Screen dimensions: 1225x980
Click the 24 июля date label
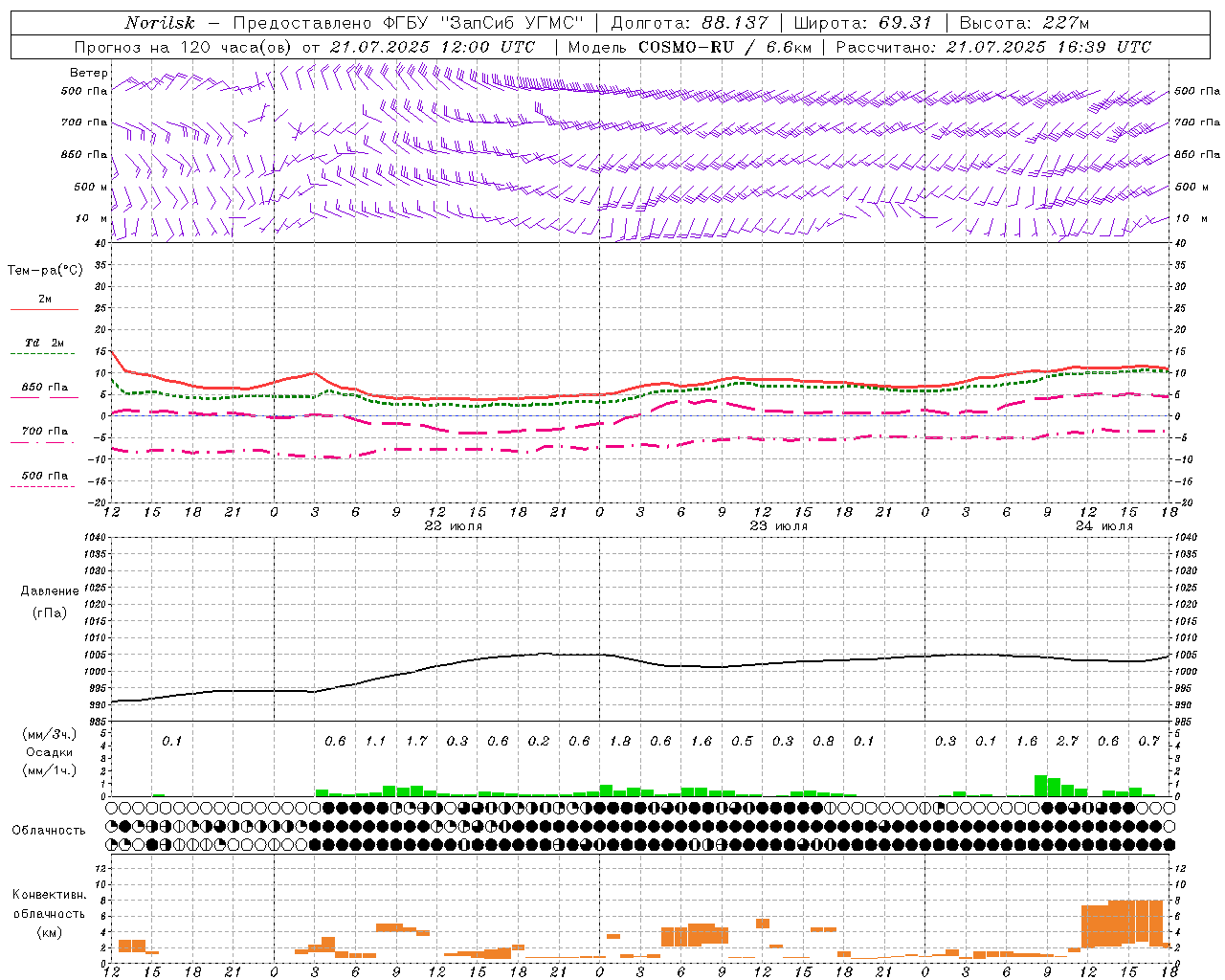pyautogui.click(x=1104, y=526)
